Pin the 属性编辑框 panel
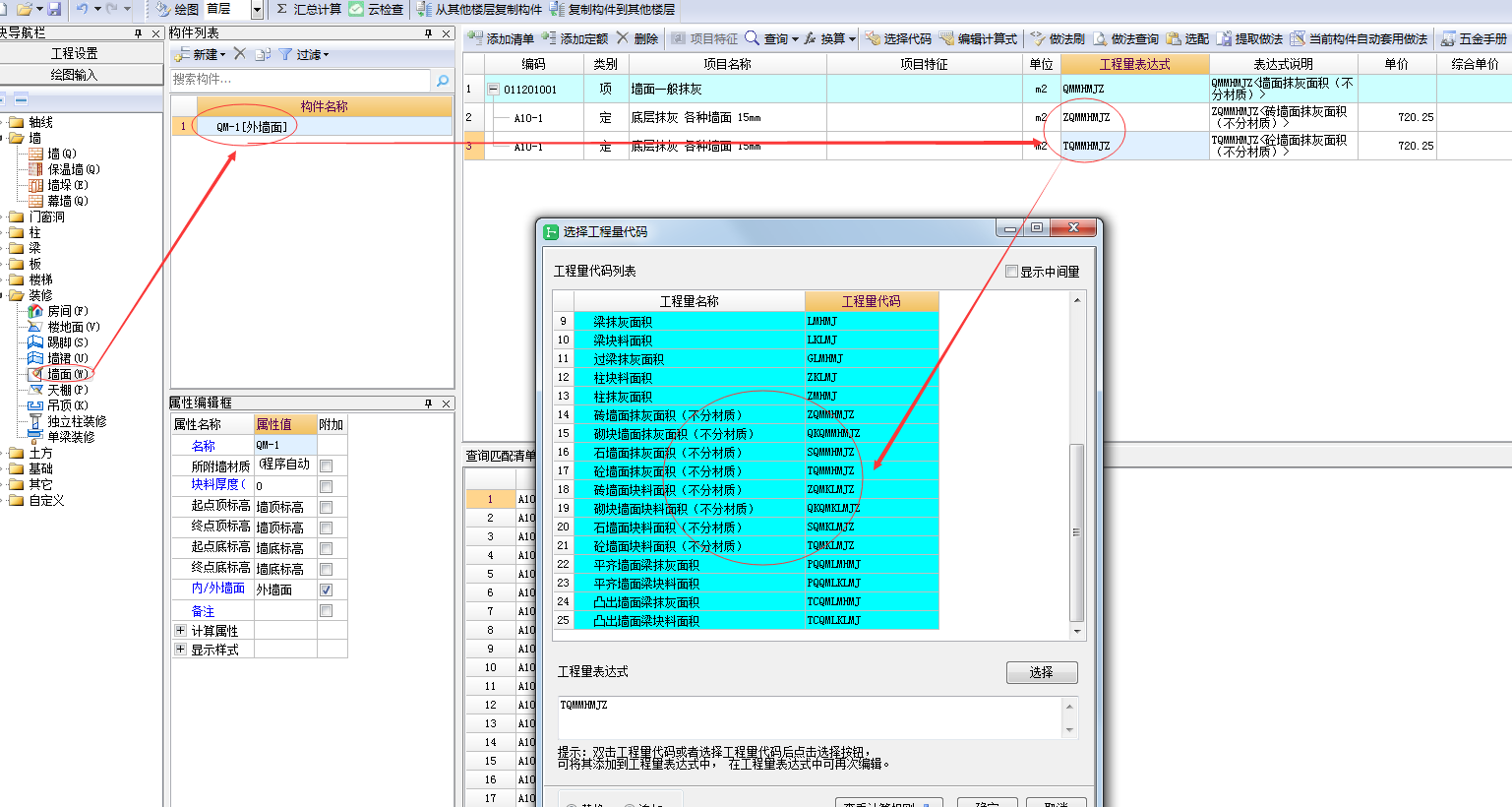Viewport: 1512px width, 807px height. pyautogui.click(x=429, y=403)
